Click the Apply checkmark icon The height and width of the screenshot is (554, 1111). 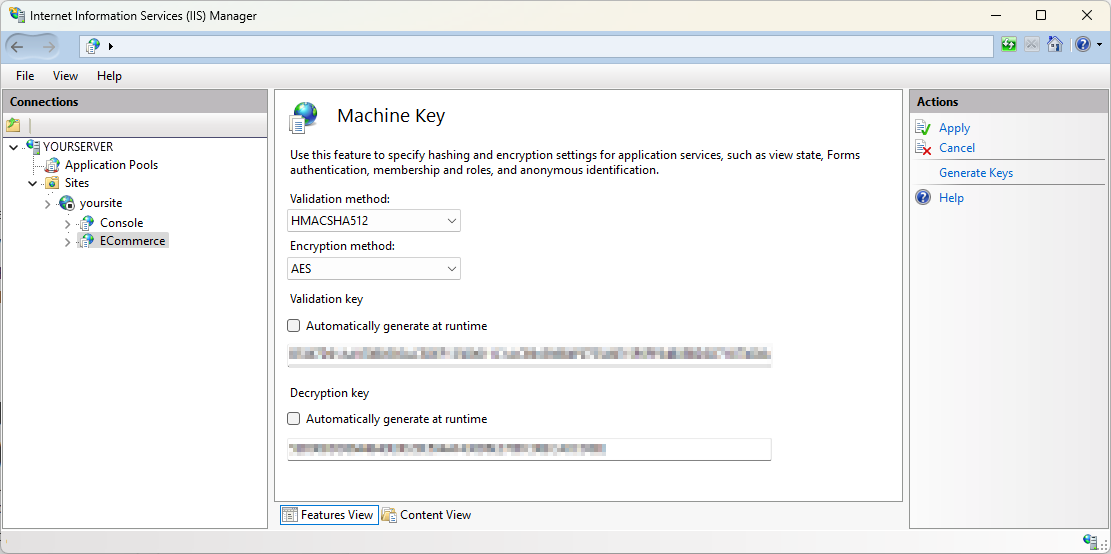[923, 128]
